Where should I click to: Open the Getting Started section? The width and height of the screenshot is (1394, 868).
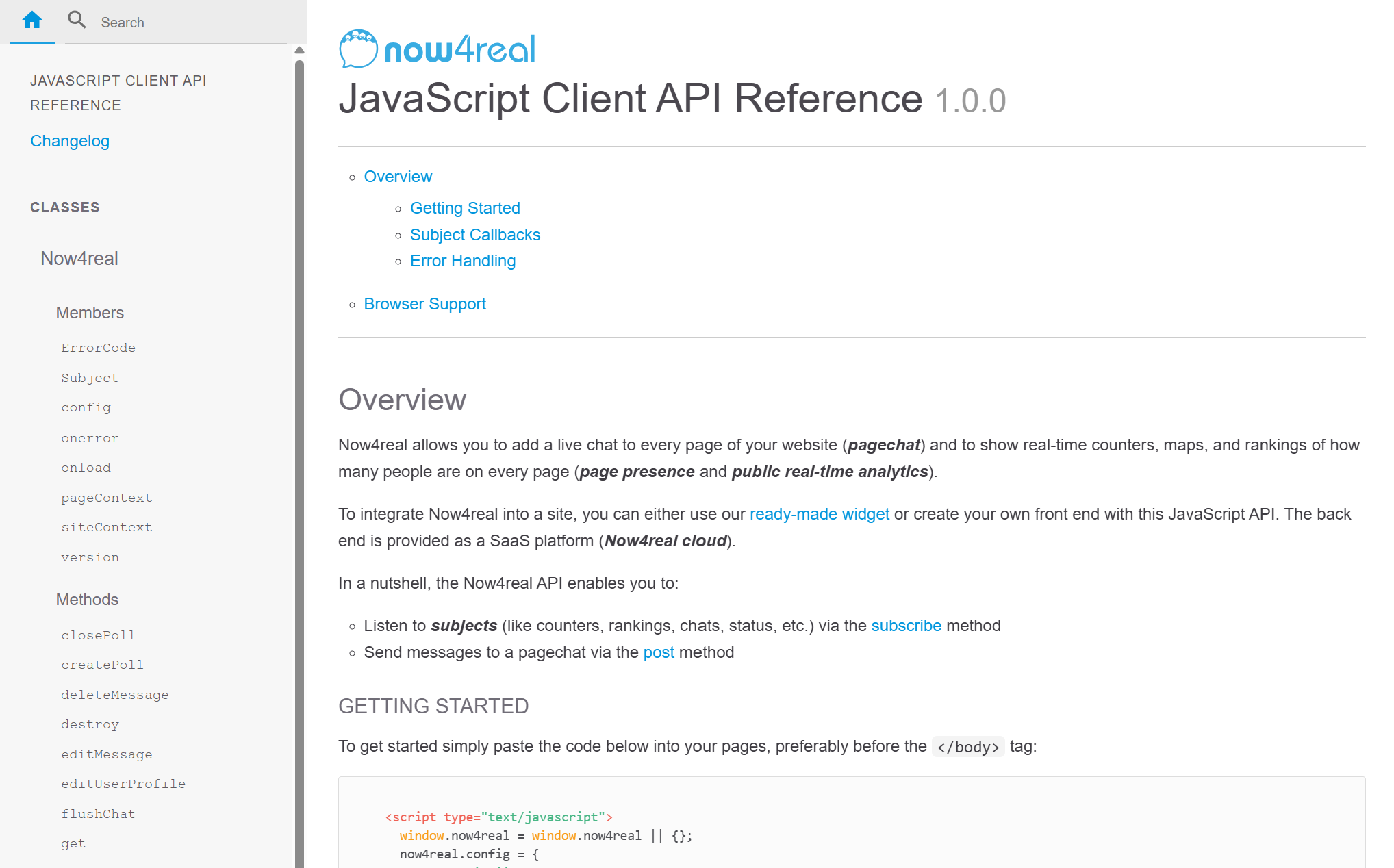pyautogui.click(x=465, y=208)
